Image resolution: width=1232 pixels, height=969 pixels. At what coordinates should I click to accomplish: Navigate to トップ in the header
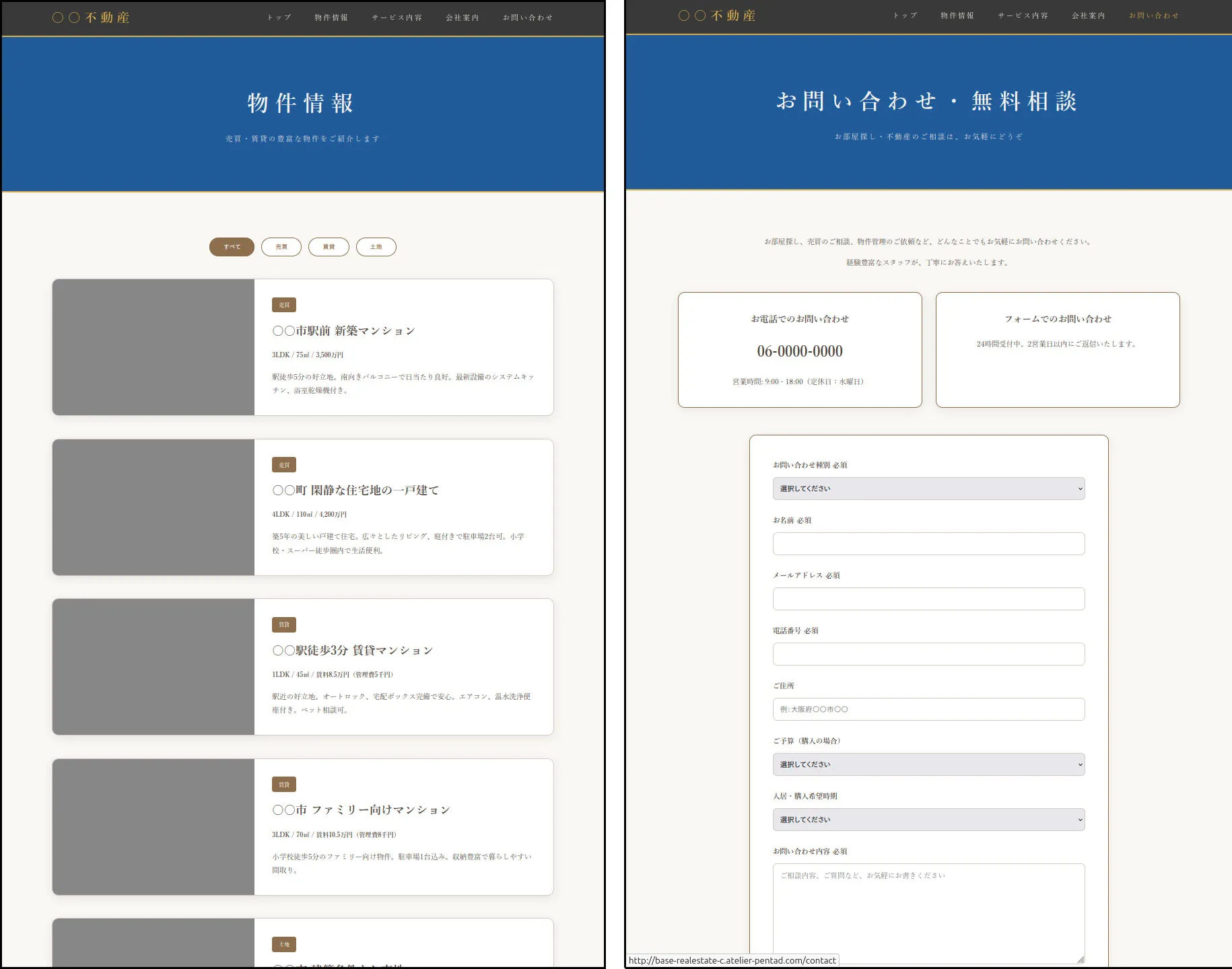[x=279, y=18]
